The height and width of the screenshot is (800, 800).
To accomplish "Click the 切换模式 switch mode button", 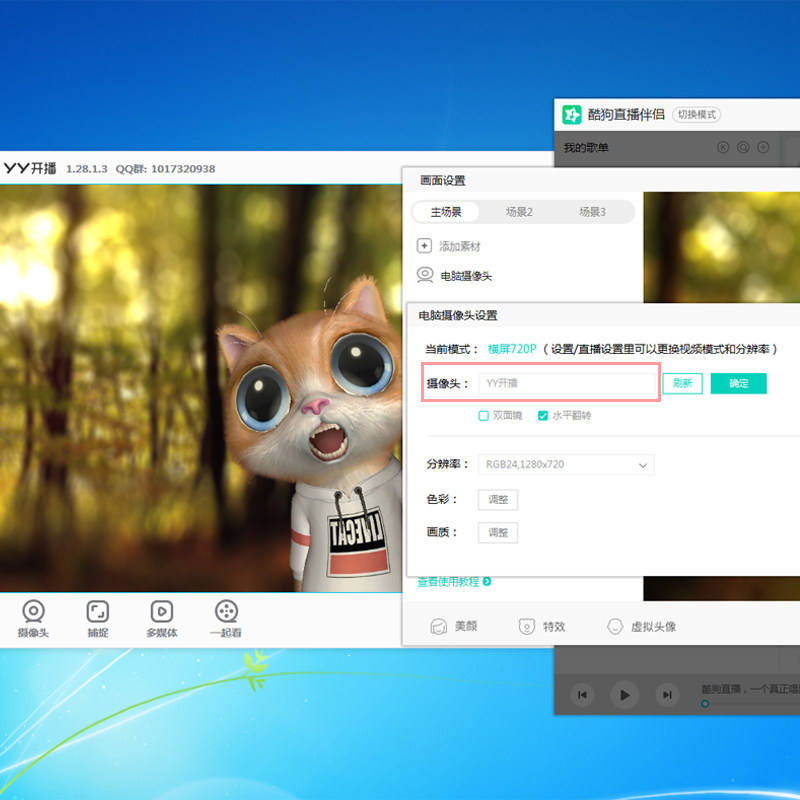I will [696, 114].
